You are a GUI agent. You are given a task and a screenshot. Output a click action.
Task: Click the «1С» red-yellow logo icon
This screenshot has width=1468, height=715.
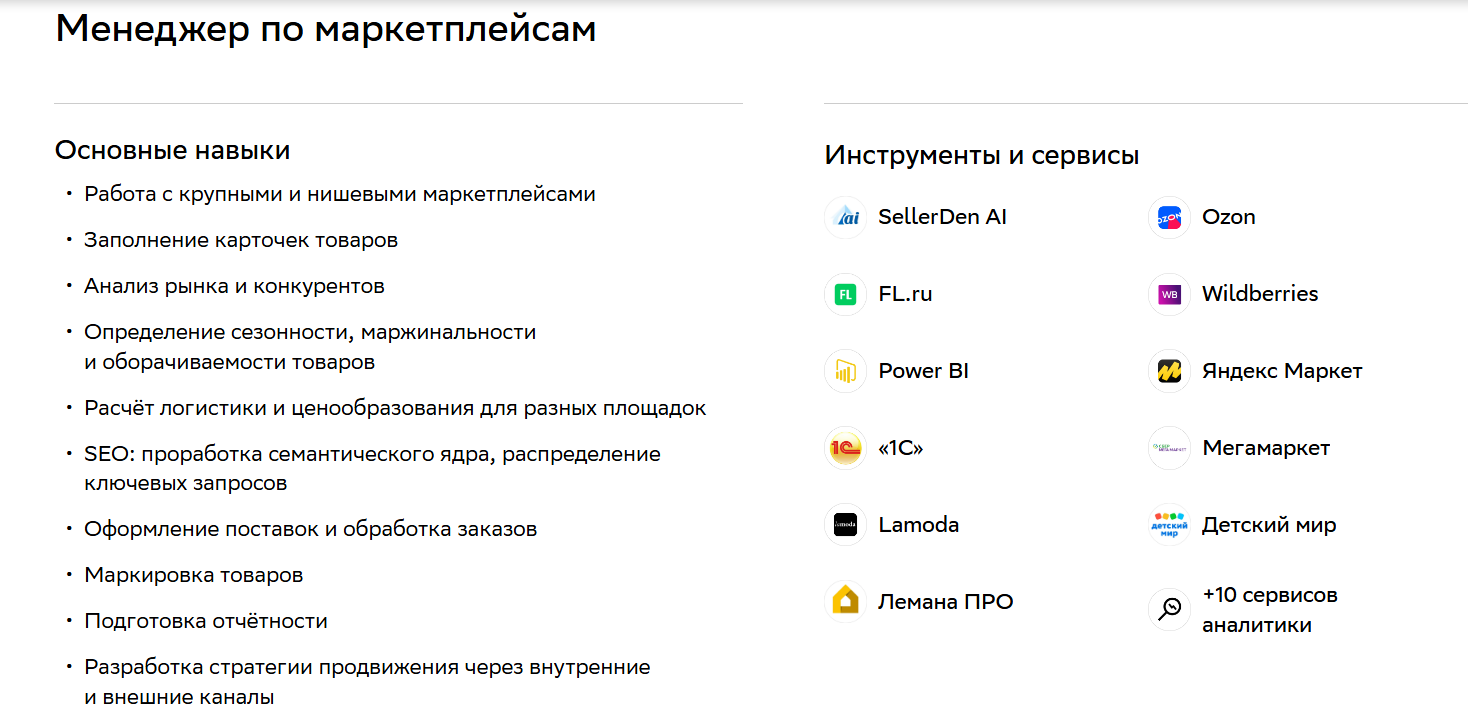coord(845,448)
